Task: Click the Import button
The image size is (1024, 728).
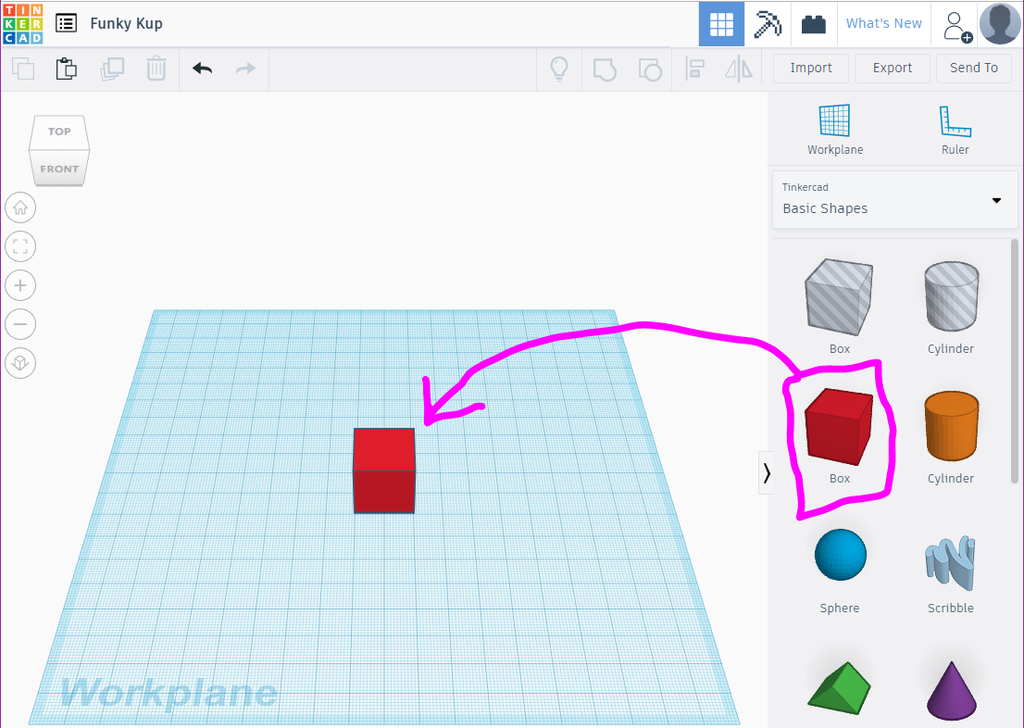Action: tap(811, 68)
